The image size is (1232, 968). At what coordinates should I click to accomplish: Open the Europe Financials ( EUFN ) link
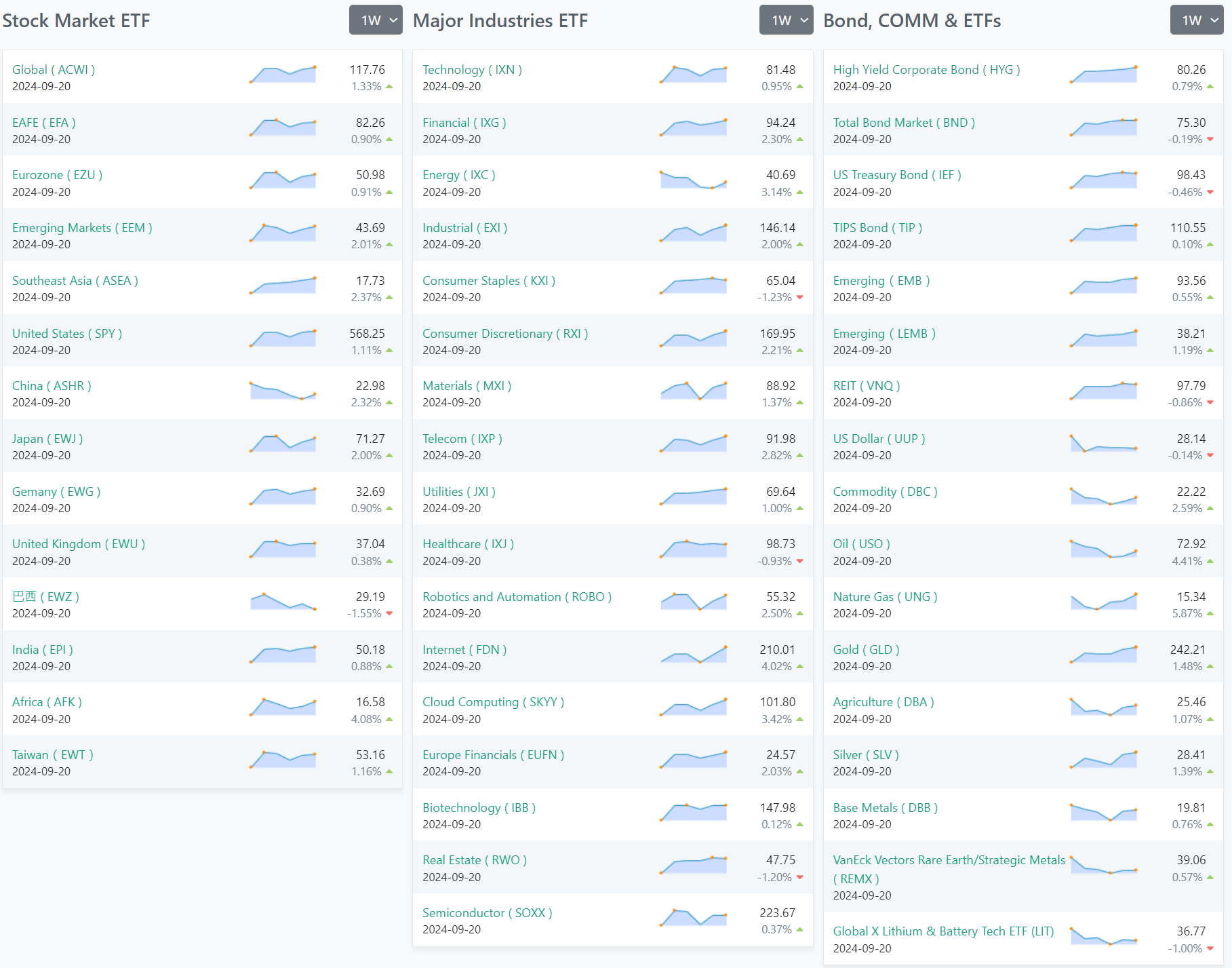494,755
